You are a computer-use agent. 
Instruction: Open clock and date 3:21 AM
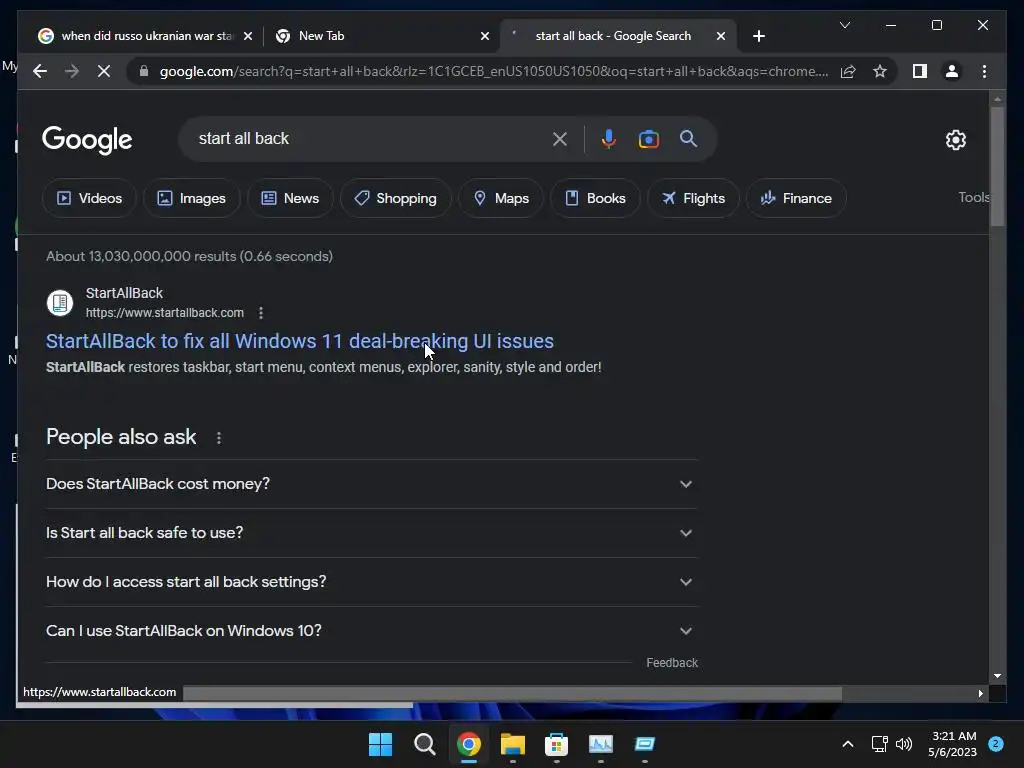tap(952, 744)
